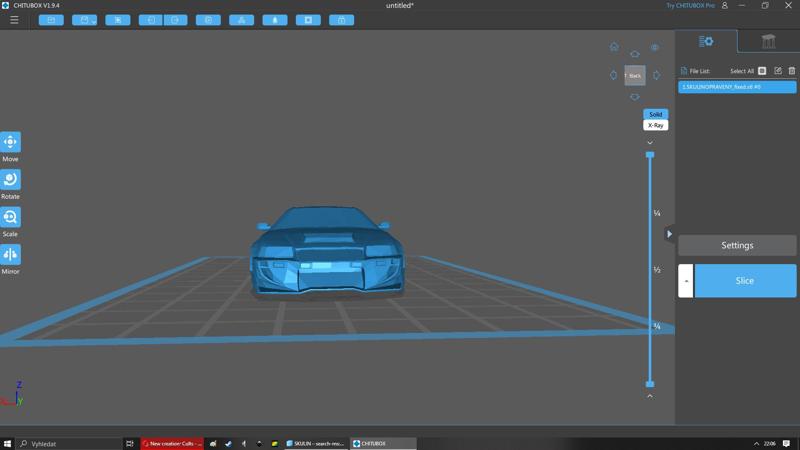Switch render mode to X-Ray
The image size is (800, 450).
[655, 126]
